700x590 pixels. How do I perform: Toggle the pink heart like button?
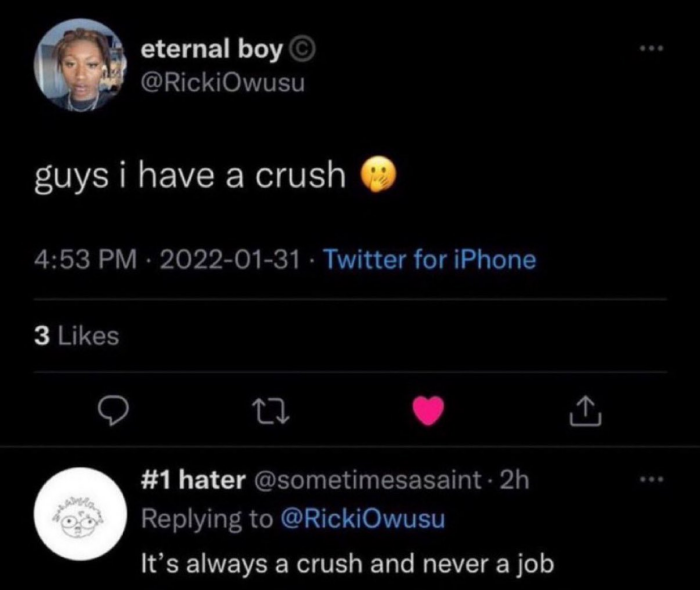pyautogui.click(x=429, y=408)
